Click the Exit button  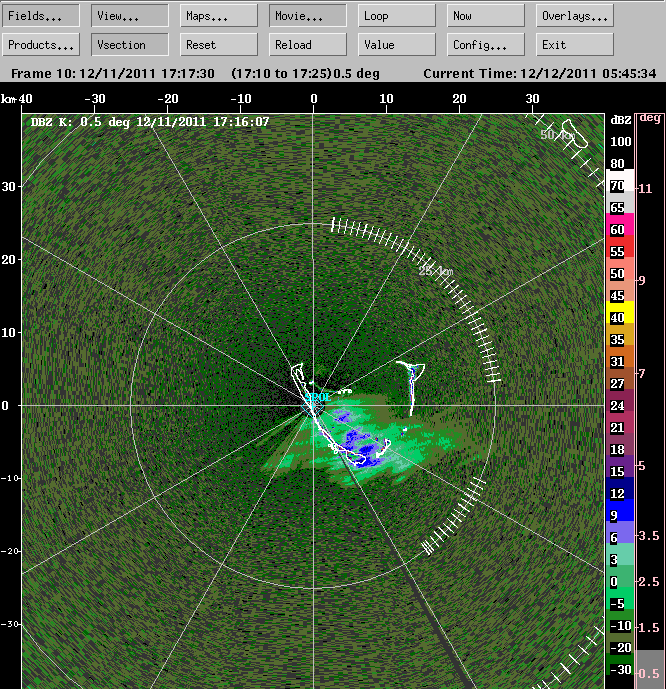(575, 45)
